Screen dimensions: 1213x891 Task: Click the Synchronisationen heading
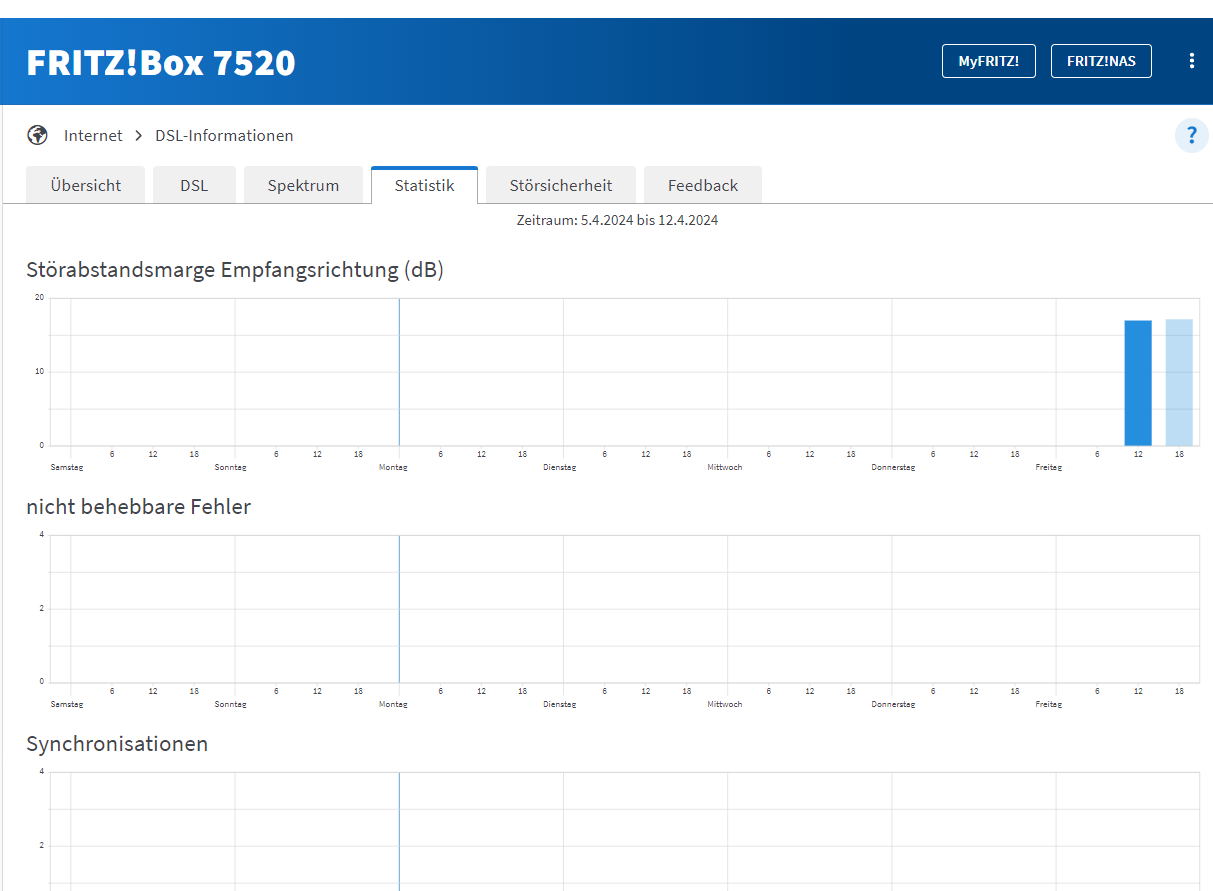(x=117, y=744)
